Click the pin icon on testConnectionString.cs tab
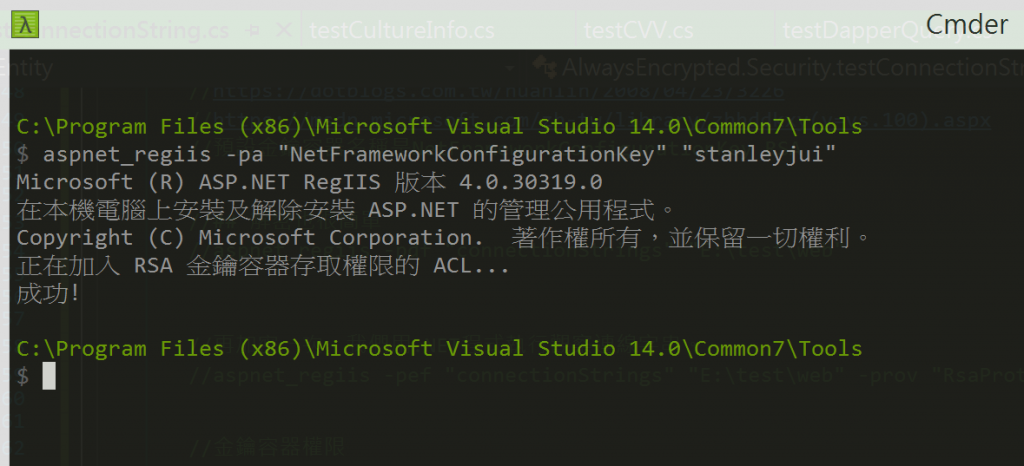Screen dimensions: 1024x466 coord(255,30)
